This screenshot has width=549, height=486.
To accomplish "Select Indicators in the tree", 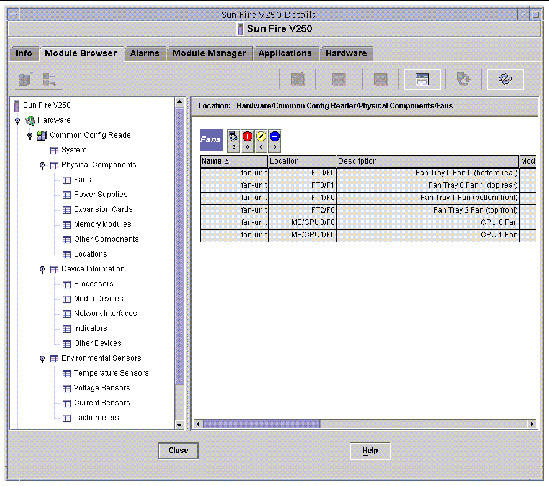I will coord(91,329).
